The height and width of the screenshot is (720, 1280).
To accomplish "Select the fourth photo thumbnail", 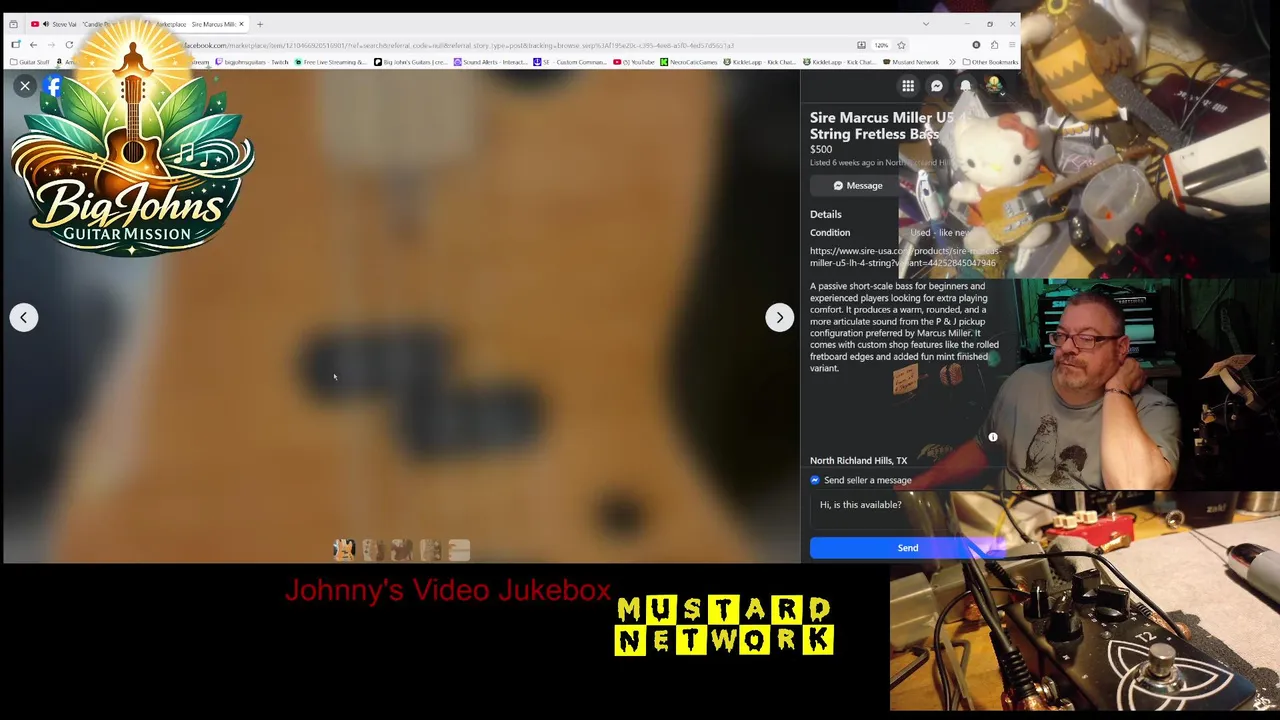I will coord(431,549).
